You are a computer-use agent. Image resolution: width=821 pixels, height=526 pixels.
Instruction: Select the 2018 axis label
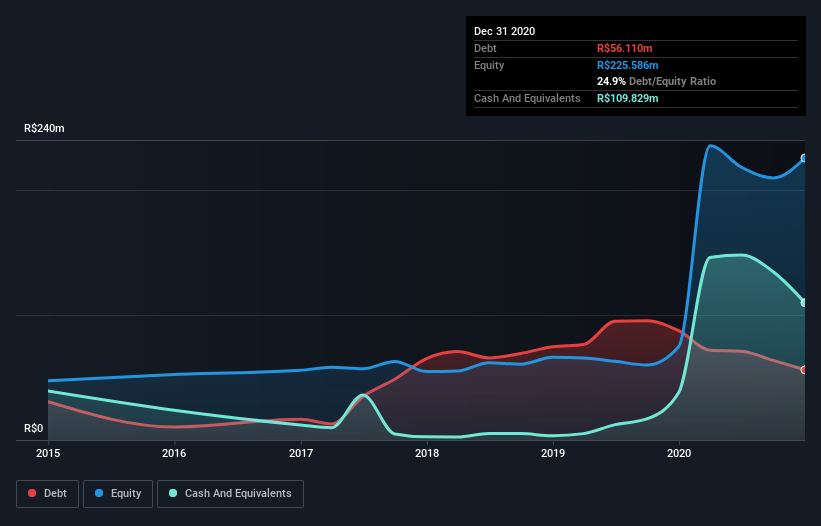(427, 453)
